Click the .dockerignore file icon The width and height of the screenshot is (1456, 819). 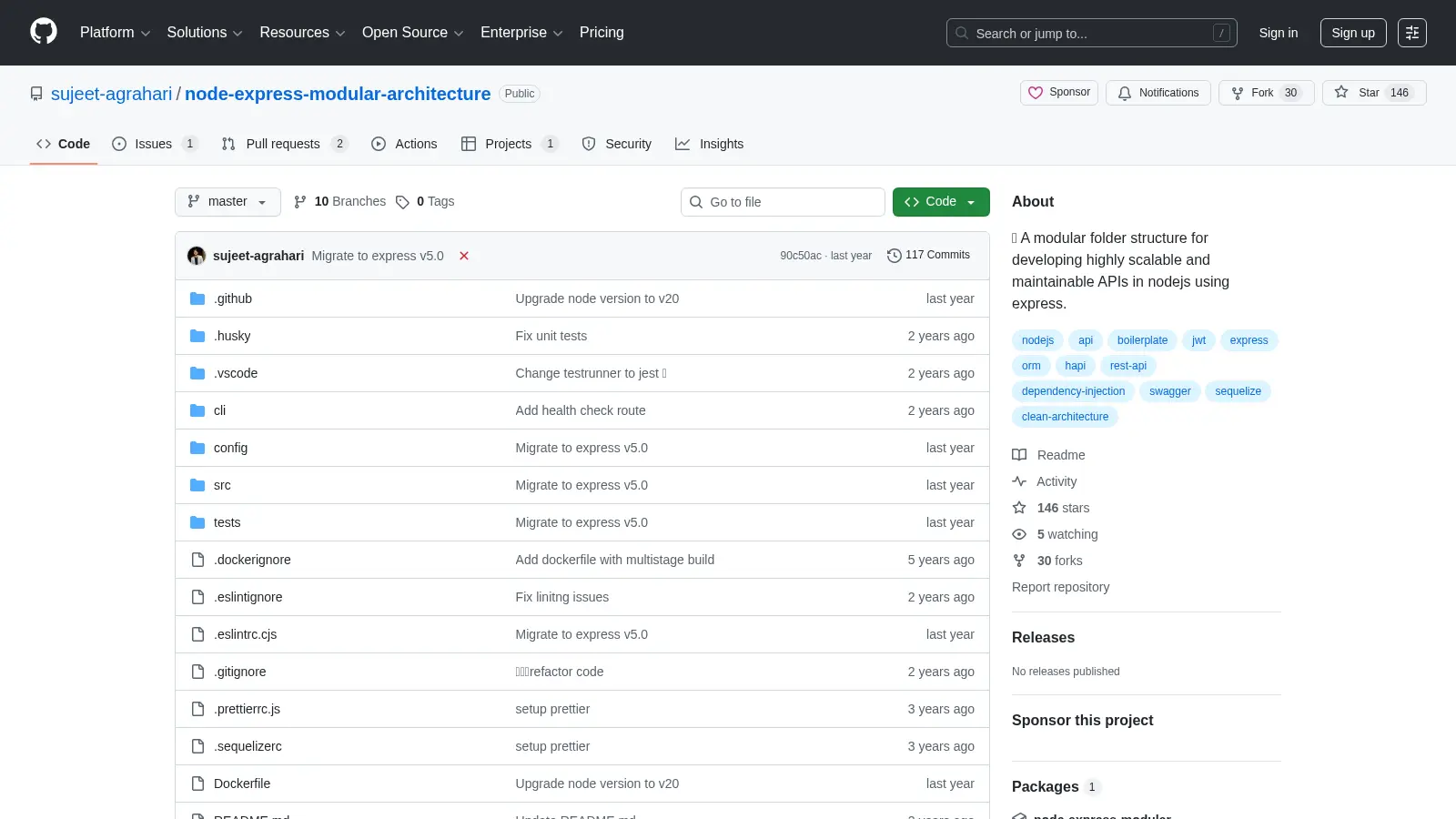point(197,560)
